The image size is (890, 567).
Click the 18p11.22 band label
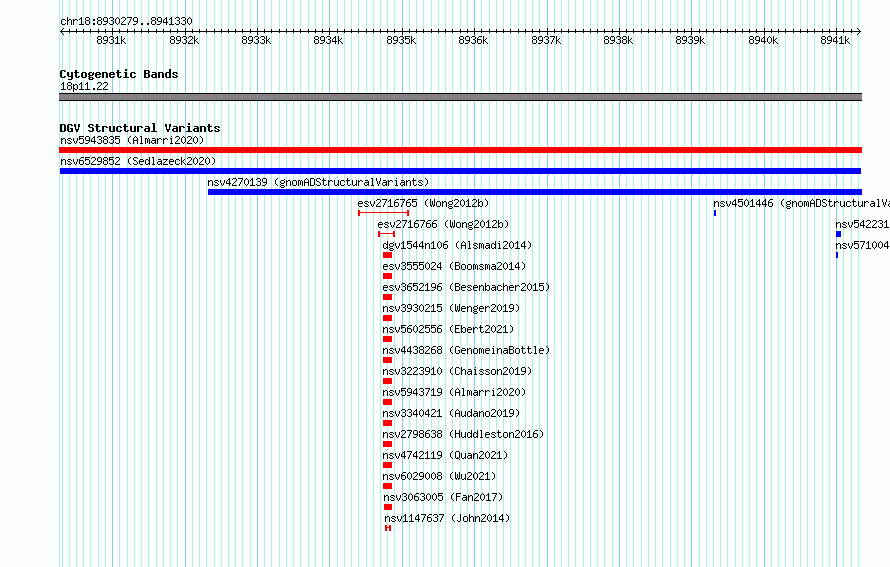(x=84, y=86)
